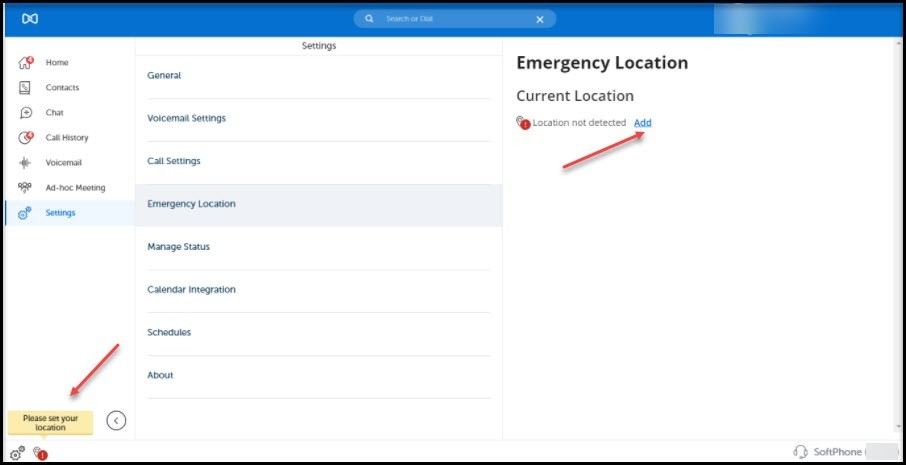Image resolution: width=906 pixels, height=465 pixels.
Task: Click the location alert icon in bottom bar
Action: 40,453
